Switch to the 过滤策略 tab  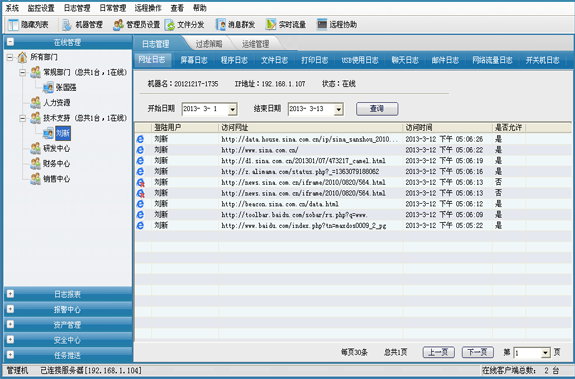209,44
